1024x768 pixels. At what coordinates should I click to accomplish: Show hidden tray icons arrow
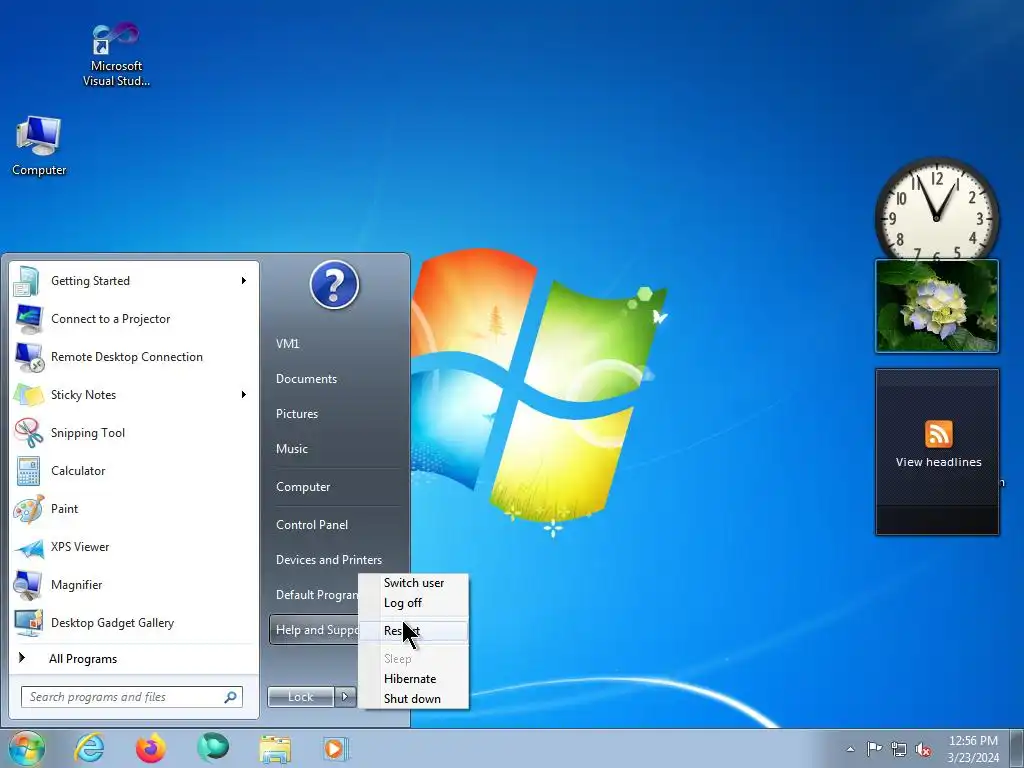point(850,749)
